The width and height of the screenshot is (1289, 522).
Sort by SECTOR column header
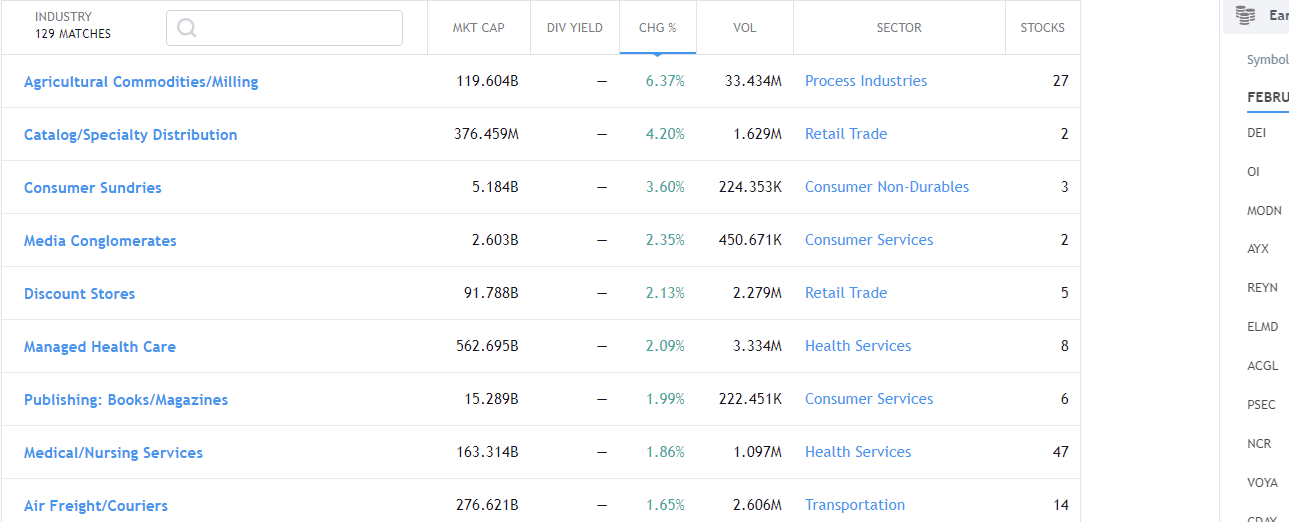coord(899,27)
